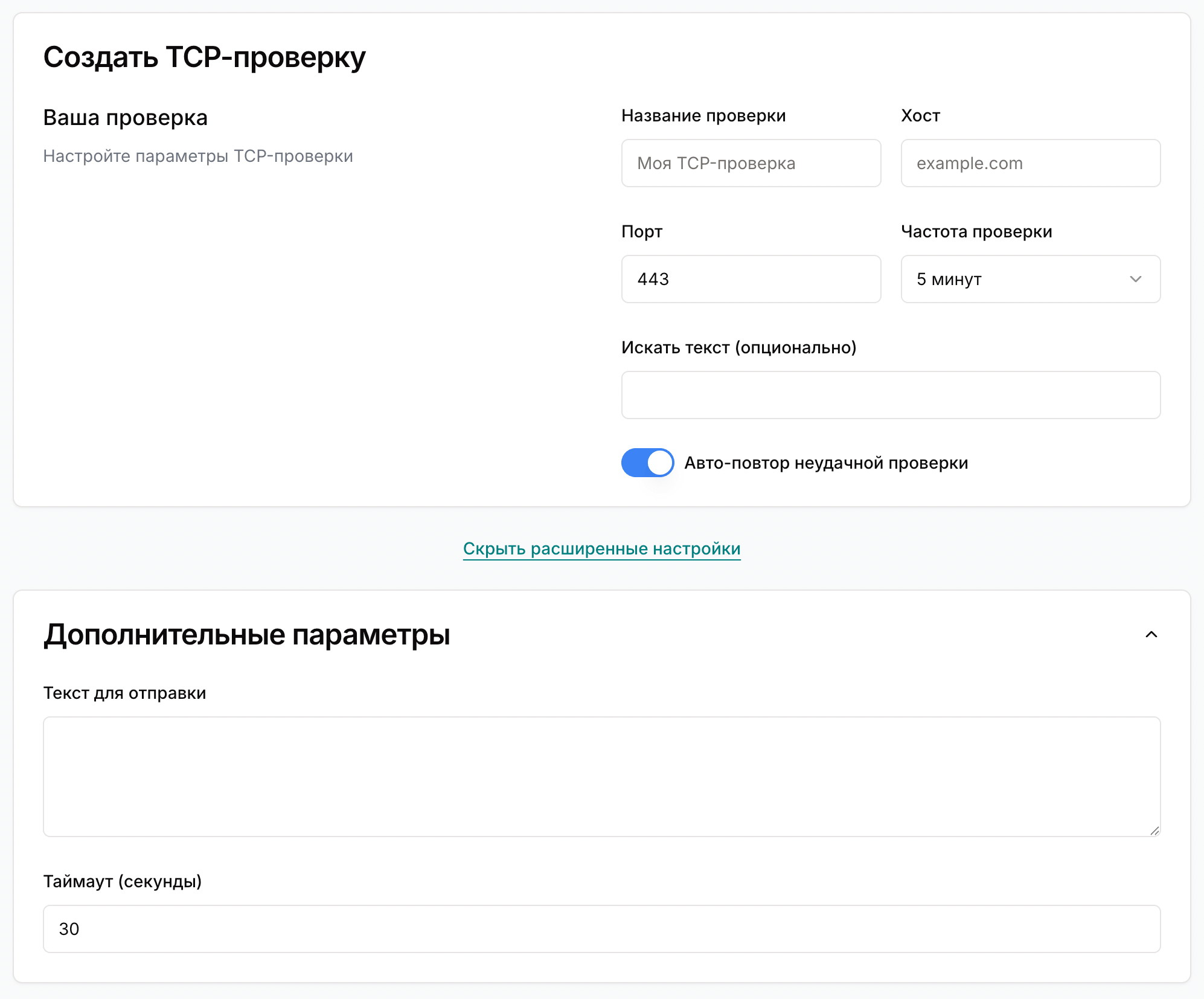Click «Скрыть расширенные настройки» link
The width and height of the screenshot is (1204, 999).
(602, 548)
